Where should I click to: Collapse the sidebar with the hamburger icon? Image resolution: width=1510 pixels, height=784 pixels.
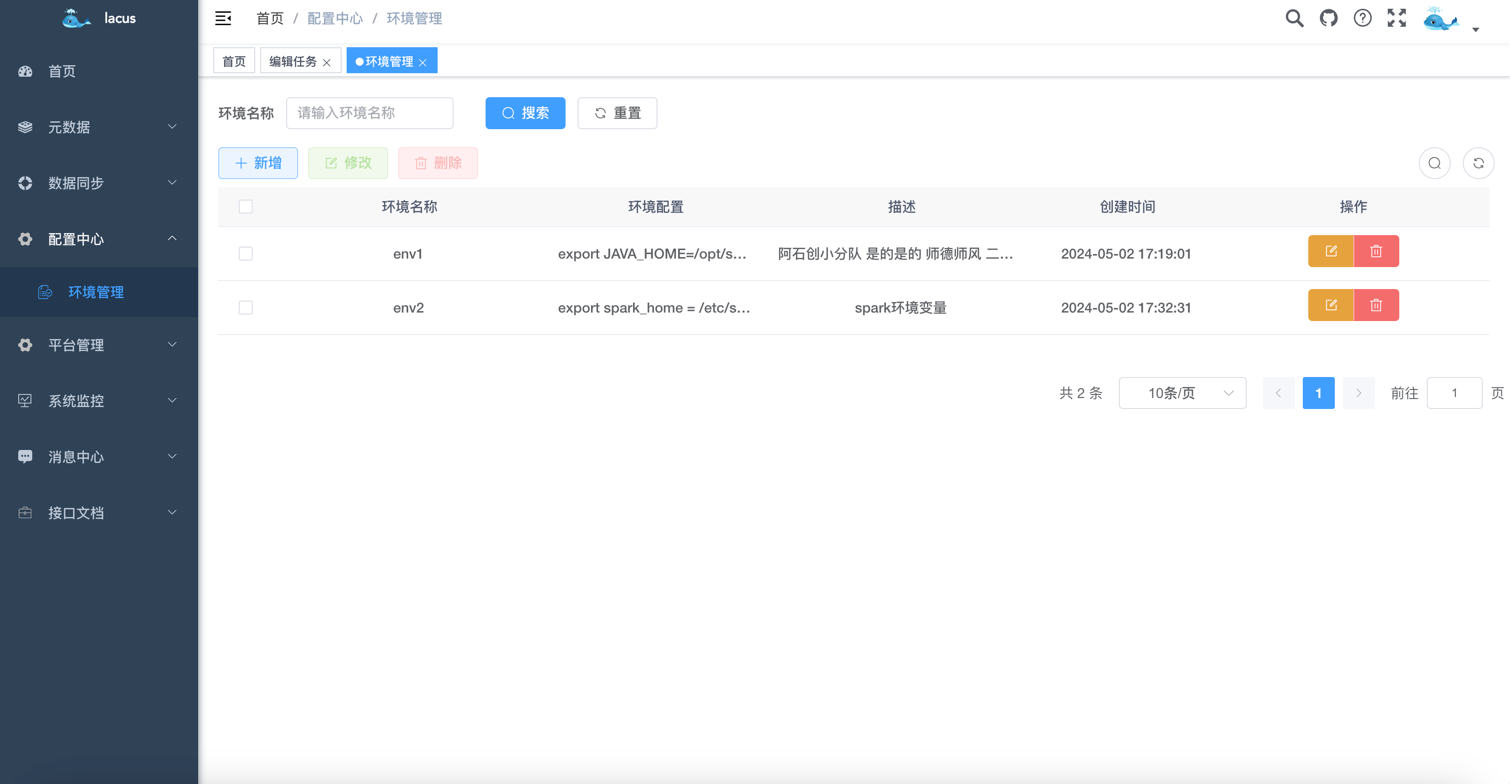(222, 18)
